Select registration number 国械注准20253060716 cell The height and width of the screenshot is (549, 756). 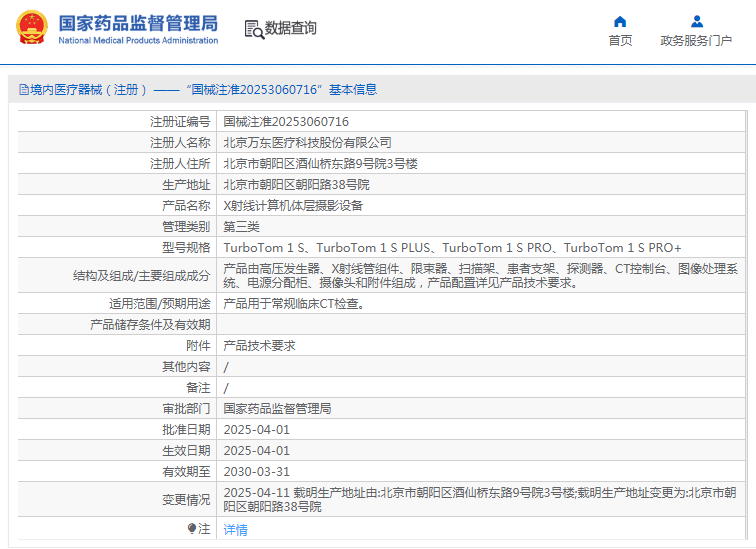tap(286, 121)
